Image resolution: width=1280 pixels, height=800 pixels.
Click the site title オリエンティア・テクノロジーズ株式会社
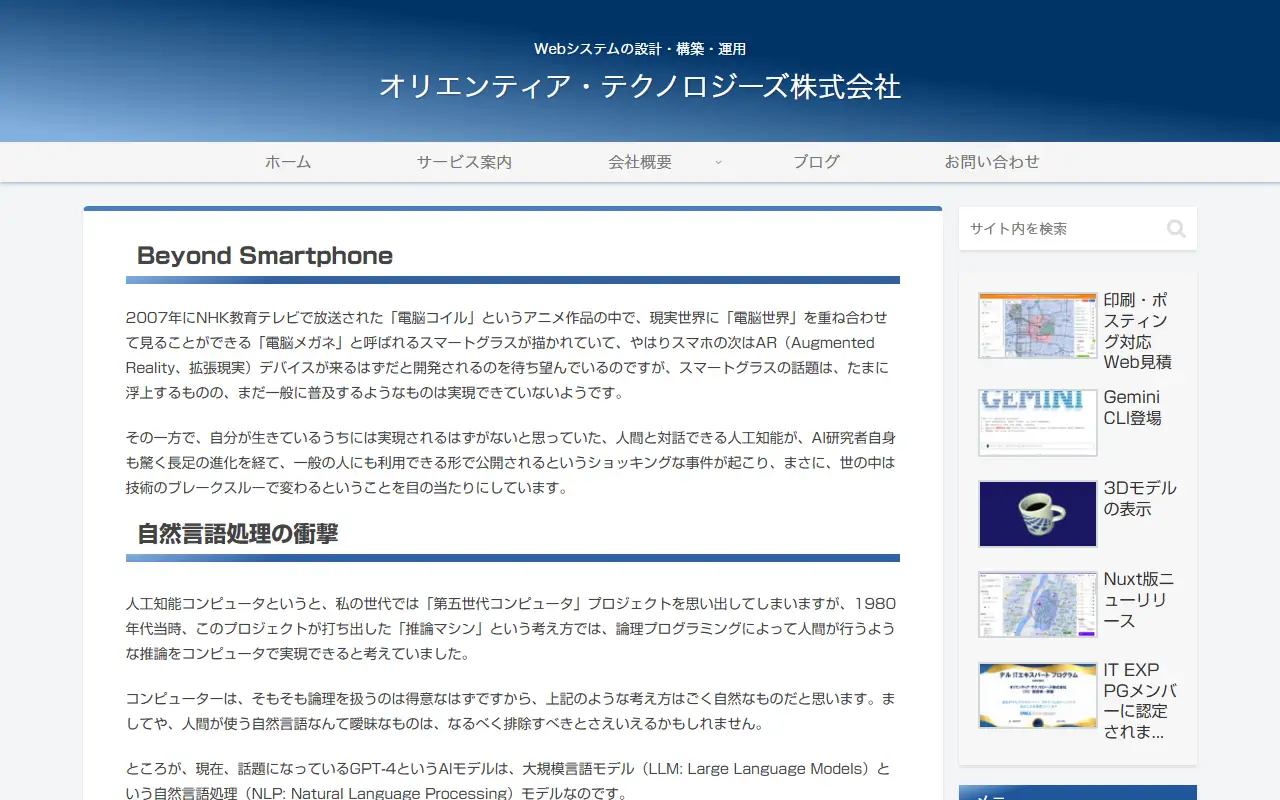tap(640, 87)
